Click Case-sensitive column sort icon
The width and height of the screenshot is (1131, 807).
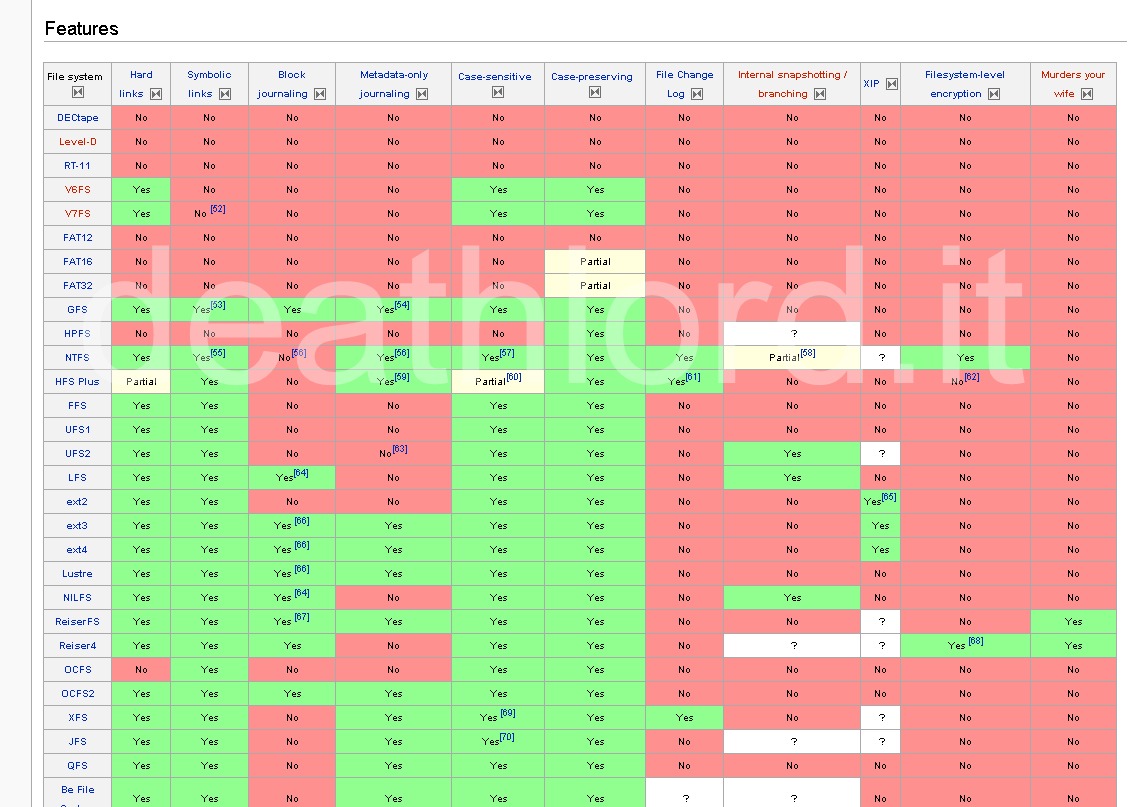pos(498,92)
